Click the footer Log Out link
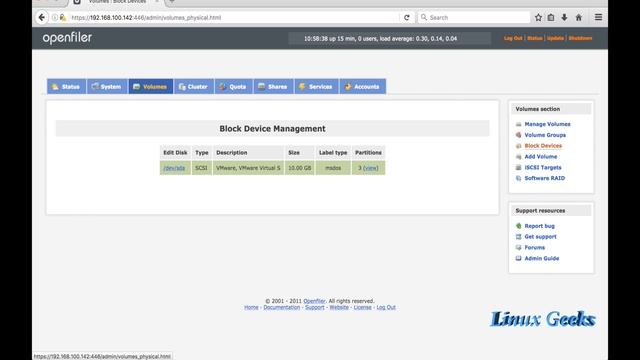Screen dimensions: 640x360 tap(386, 307)
